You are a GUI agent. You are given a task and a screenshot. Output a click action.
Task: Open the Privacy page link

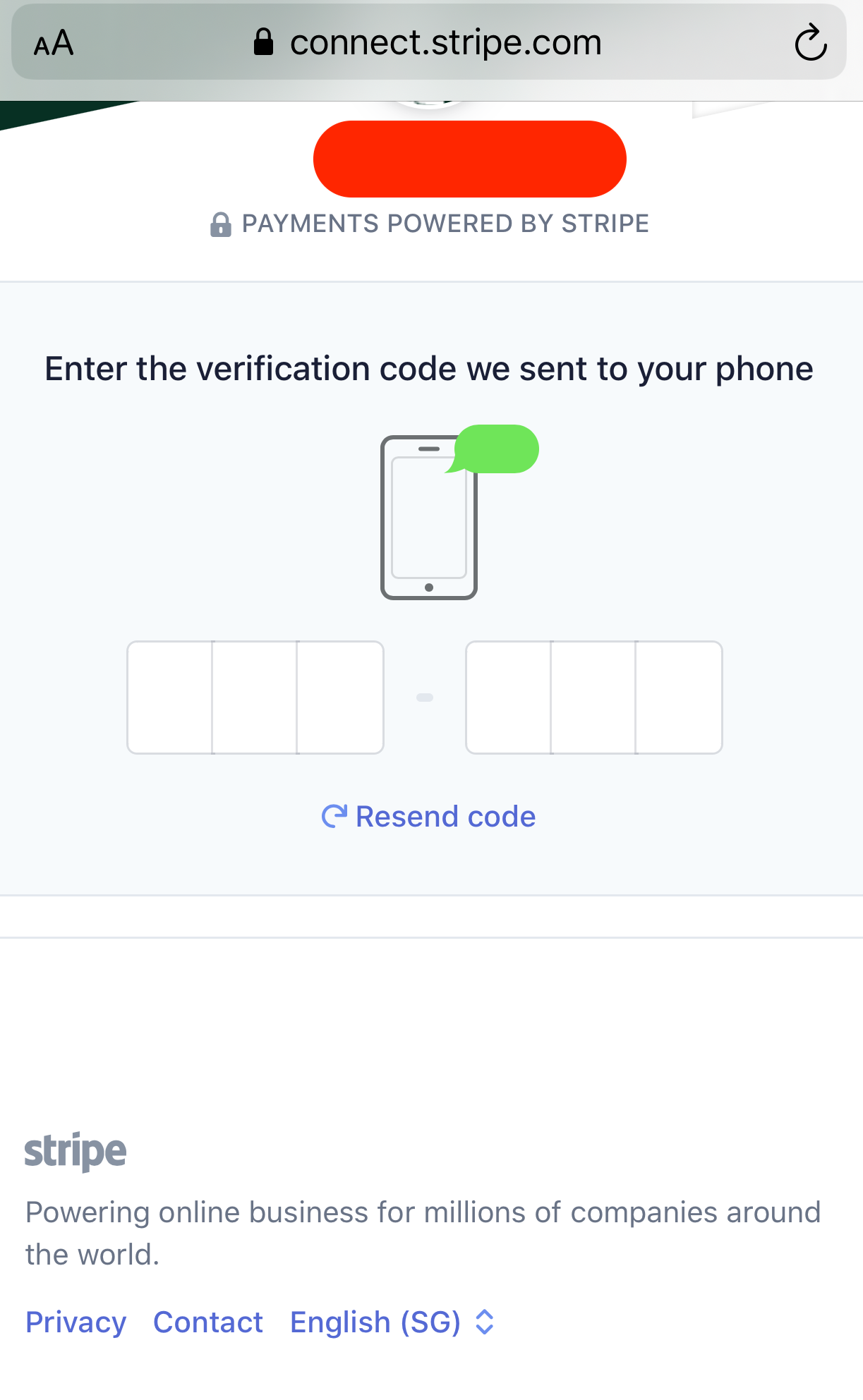(x=76, y=1322)
